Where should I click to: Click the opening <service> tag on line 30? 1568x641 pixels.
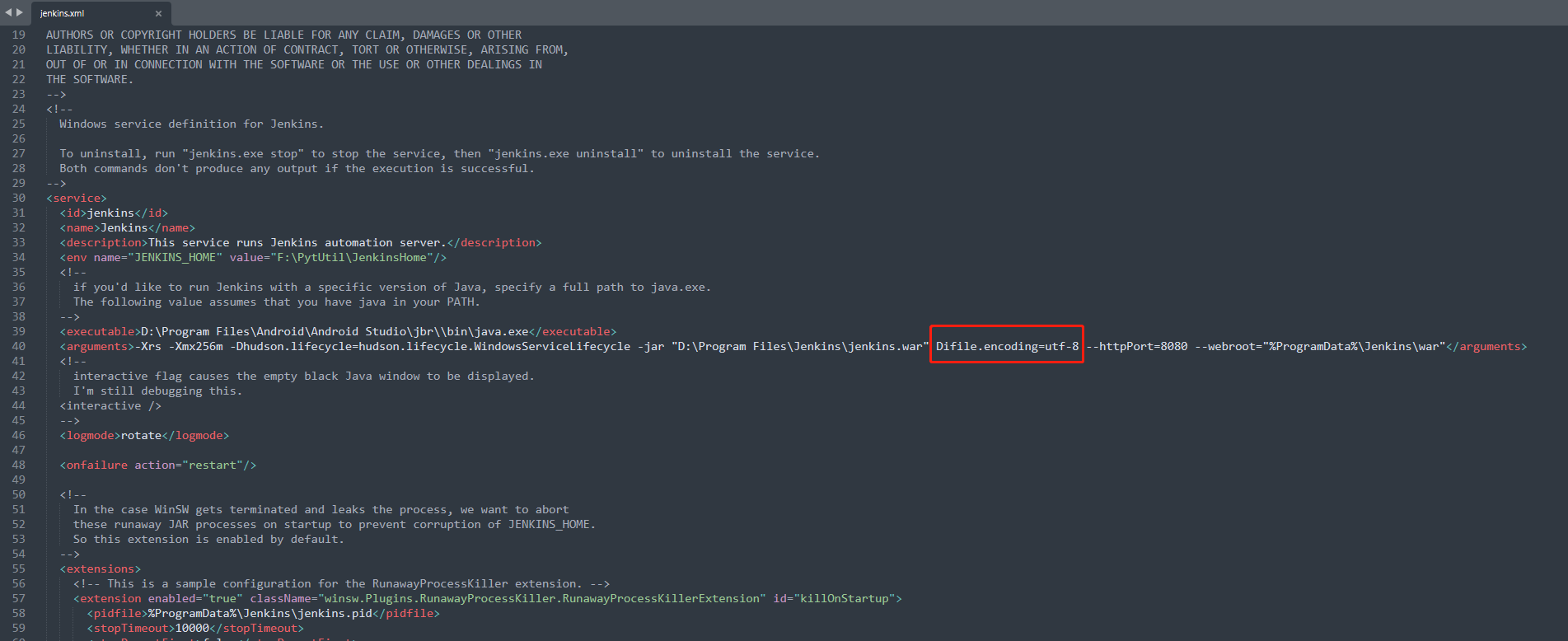pyautogui.click(x=77, y=198)
